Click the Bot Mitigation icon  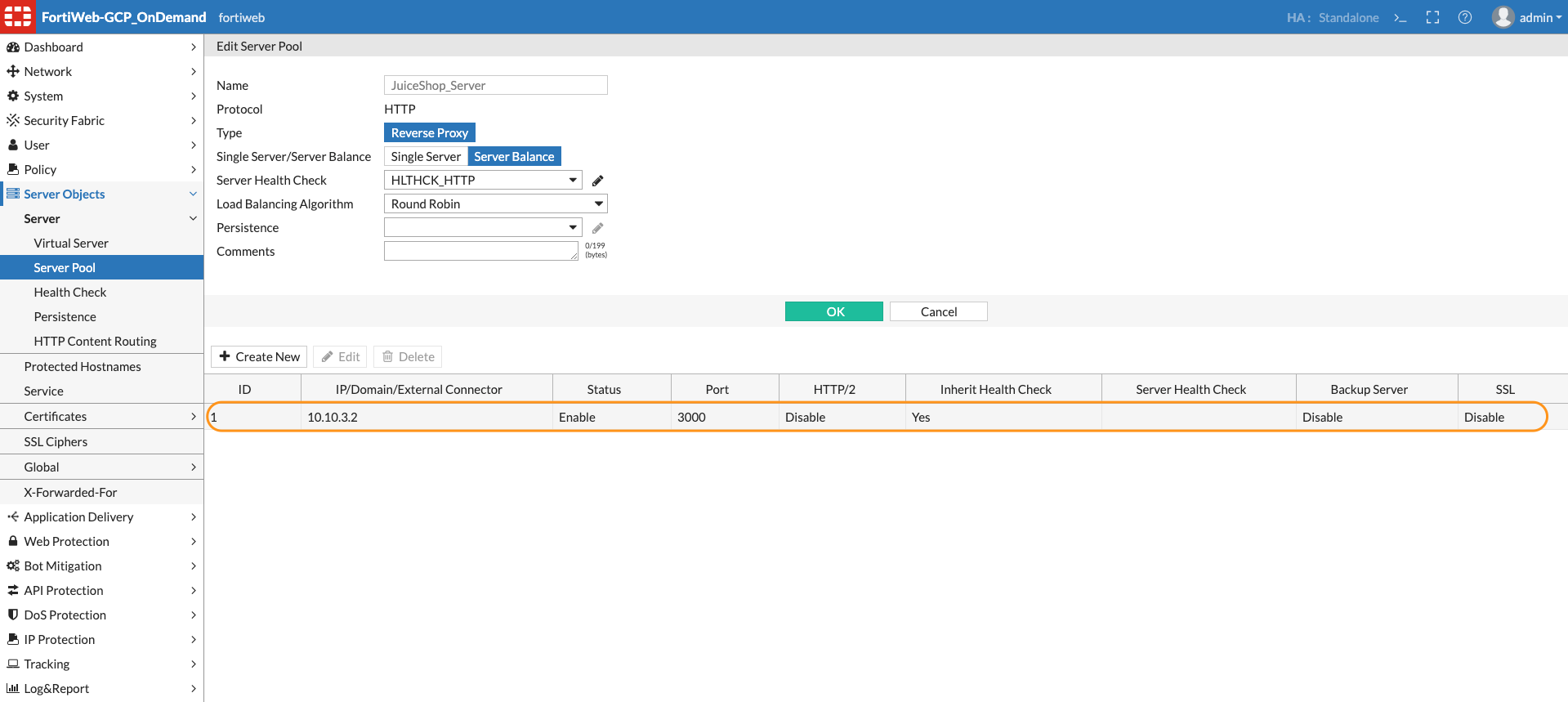[13, 566]
